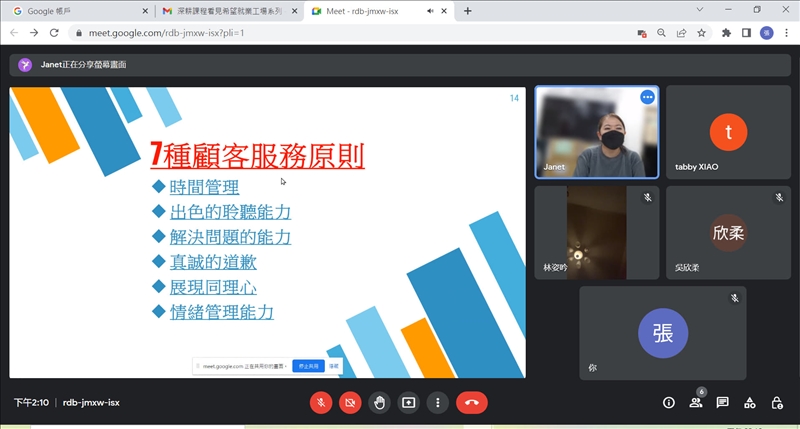Toggle the camera off button
The height and width of the screenshot is (429, 800).
[x=350, y=402]
